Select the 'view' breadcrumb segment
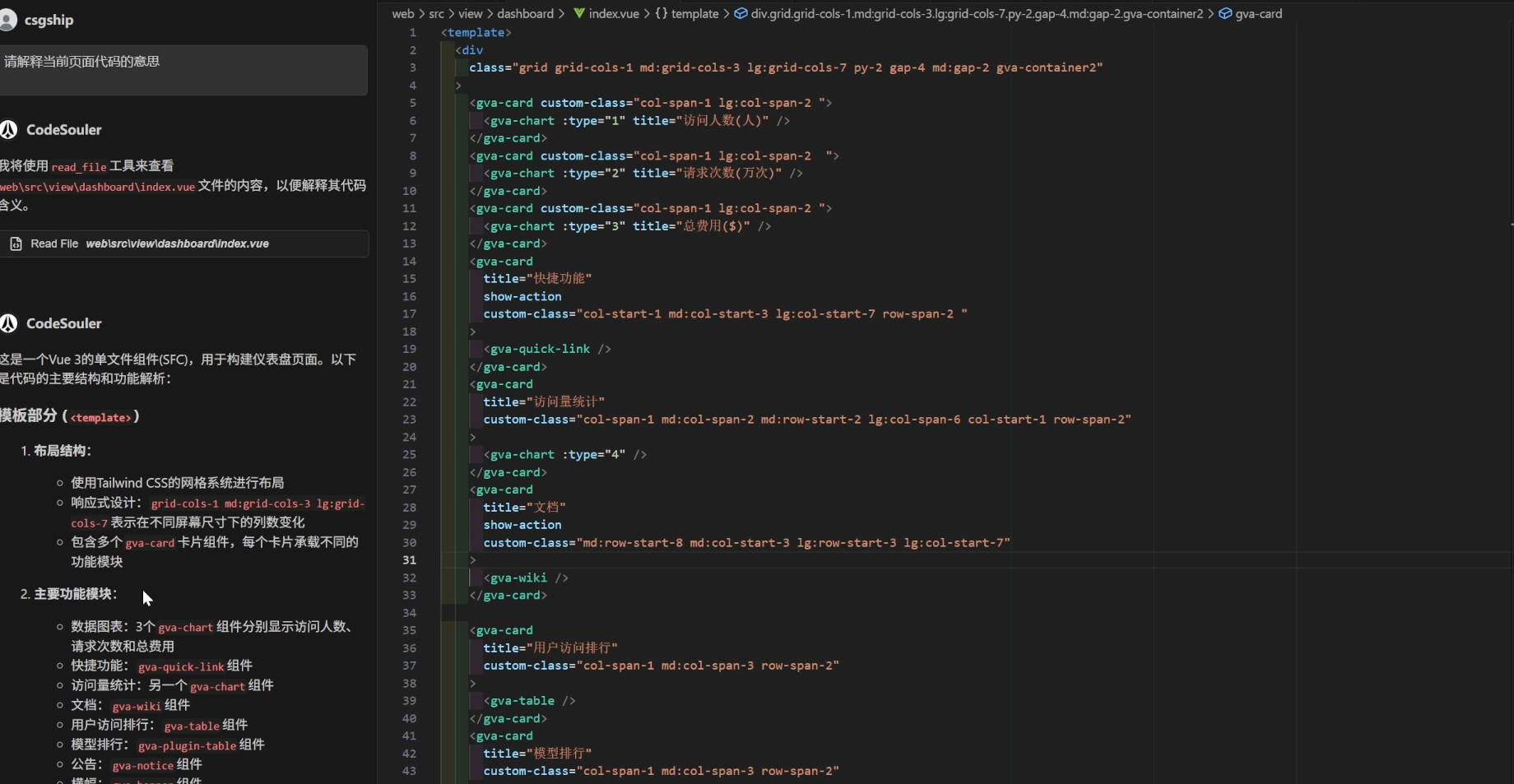This screenshot has height=784, width=1514. point(470,13)
